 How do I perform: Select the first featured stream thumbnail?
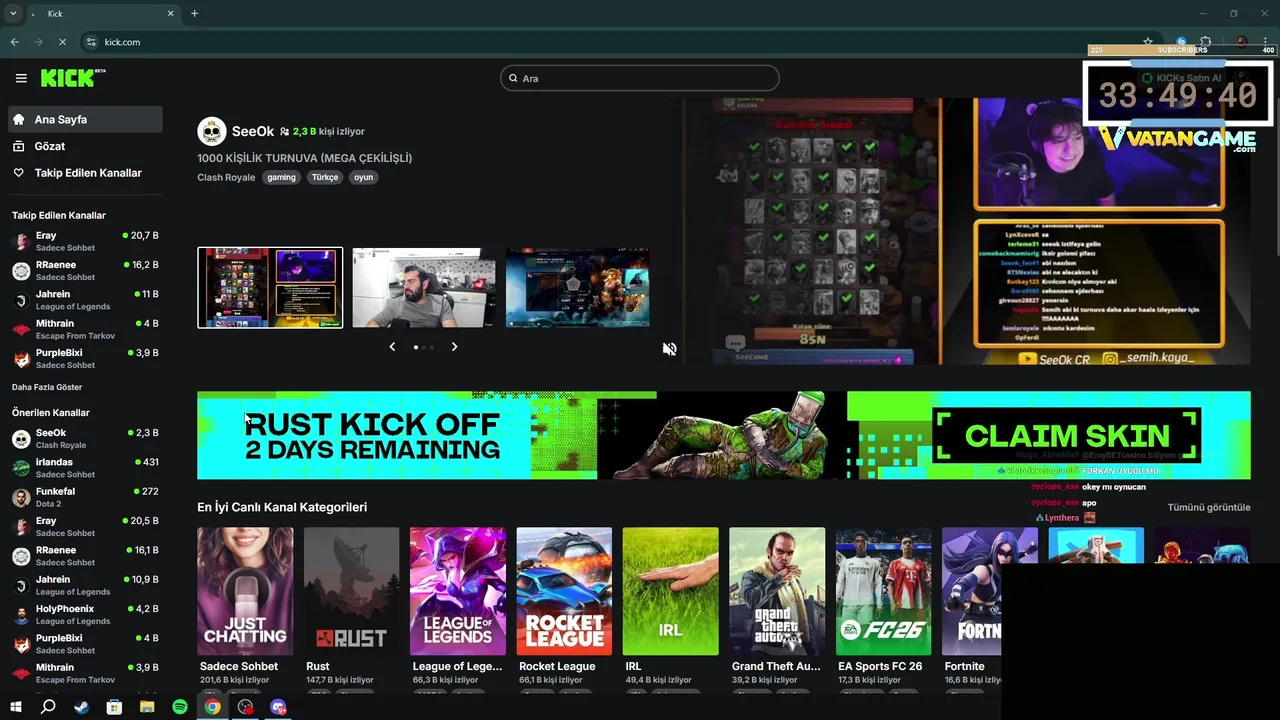point(270,288)
